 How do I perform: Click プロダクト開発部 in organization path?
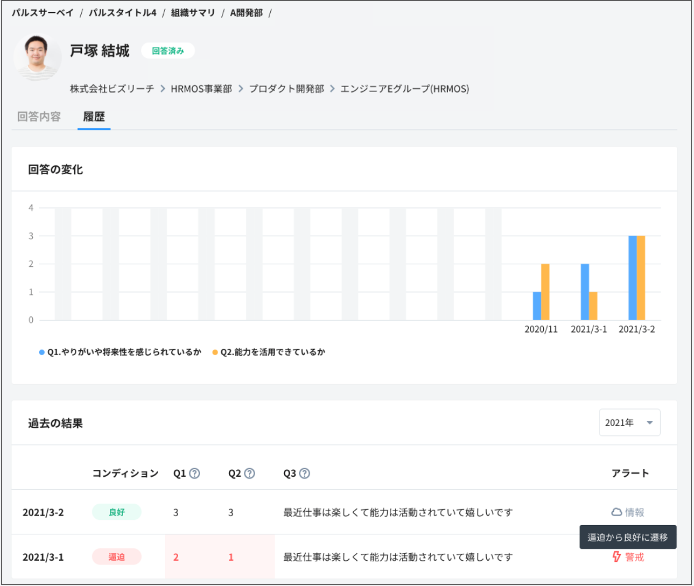point(287,89)
